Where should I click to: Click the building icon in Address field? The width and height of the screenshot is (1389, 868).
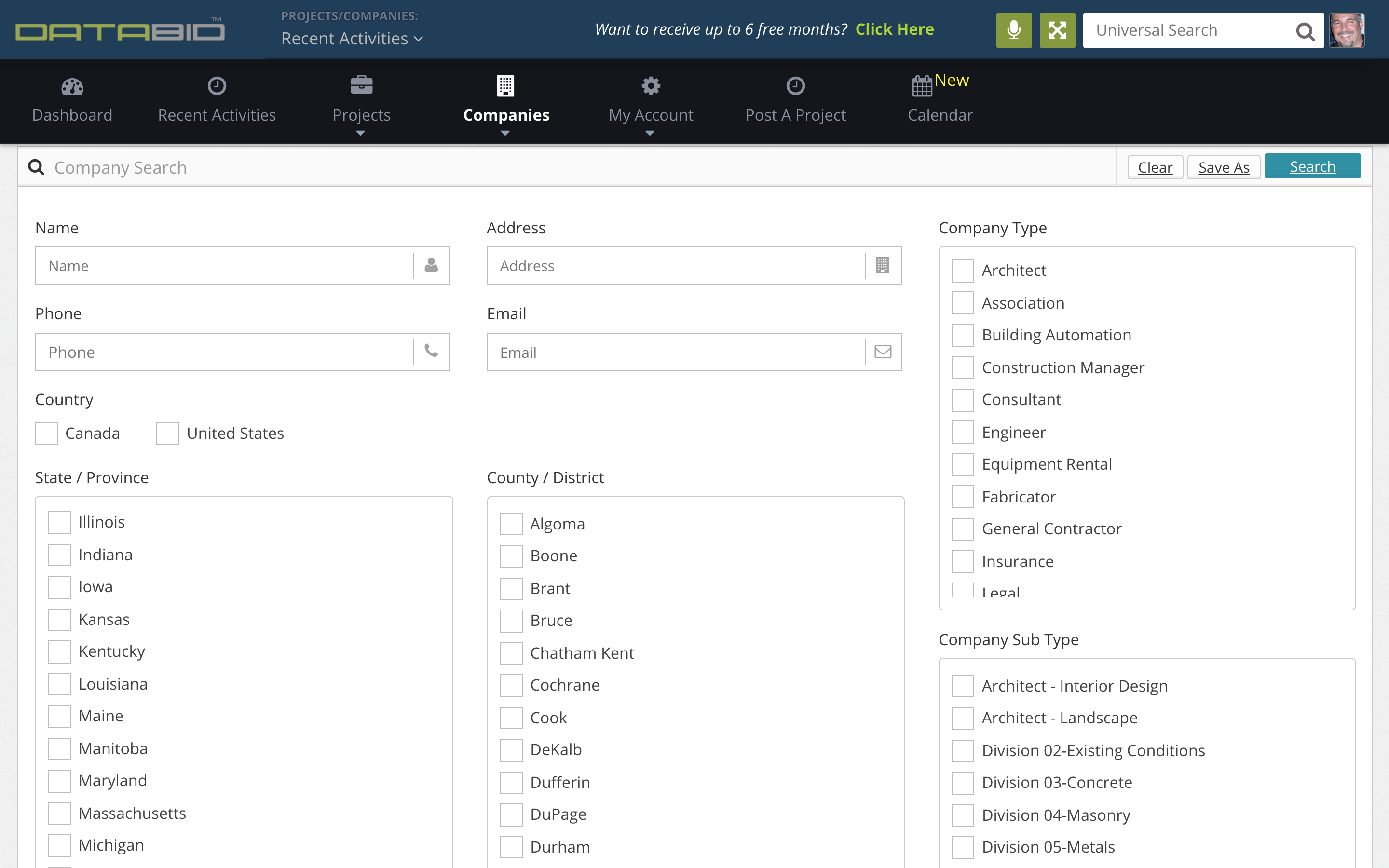883,265
